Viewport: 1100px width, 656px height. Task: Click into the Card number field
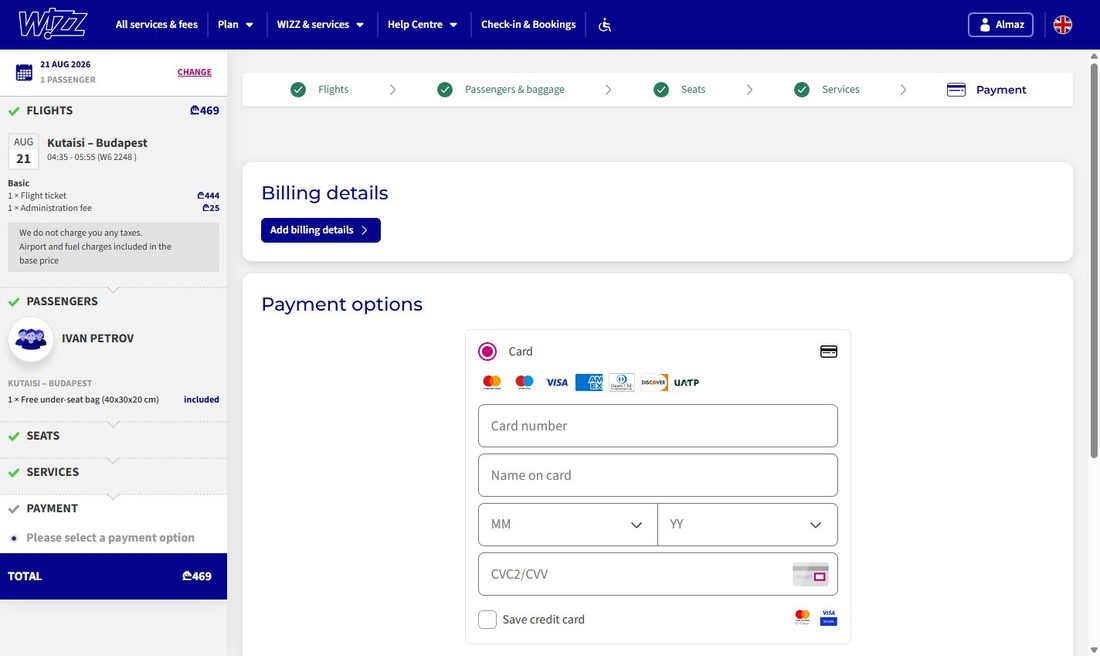pyautogui.click(x=658, y=426)
